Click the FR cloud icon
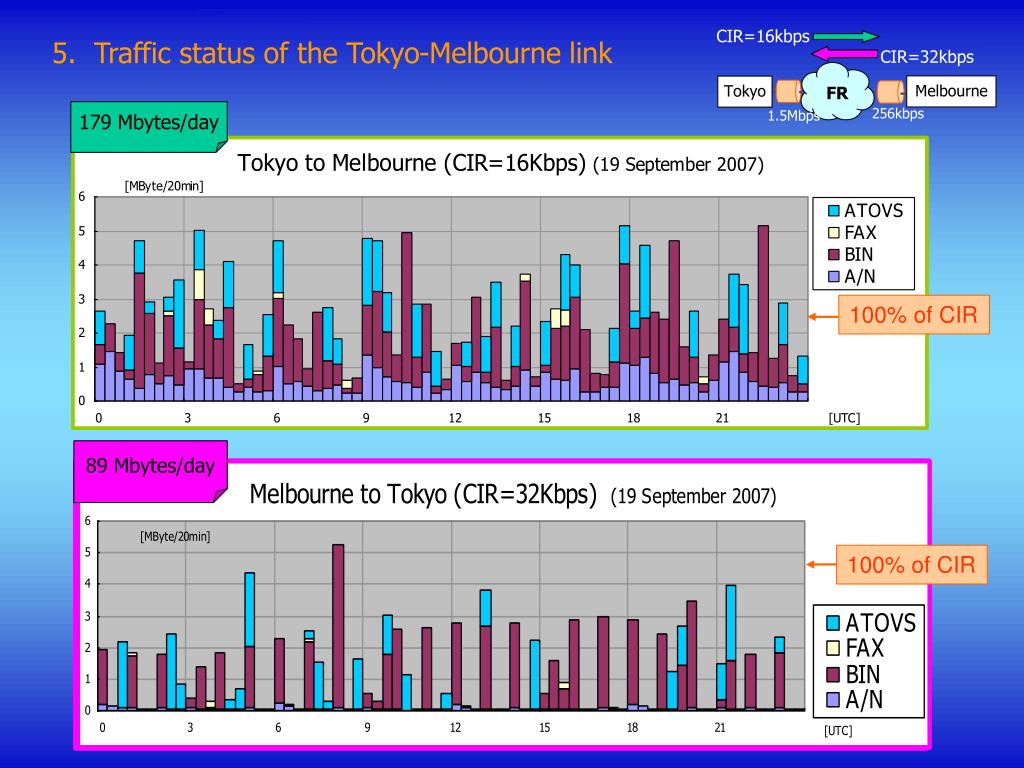1024x768 pixels. 837,92
